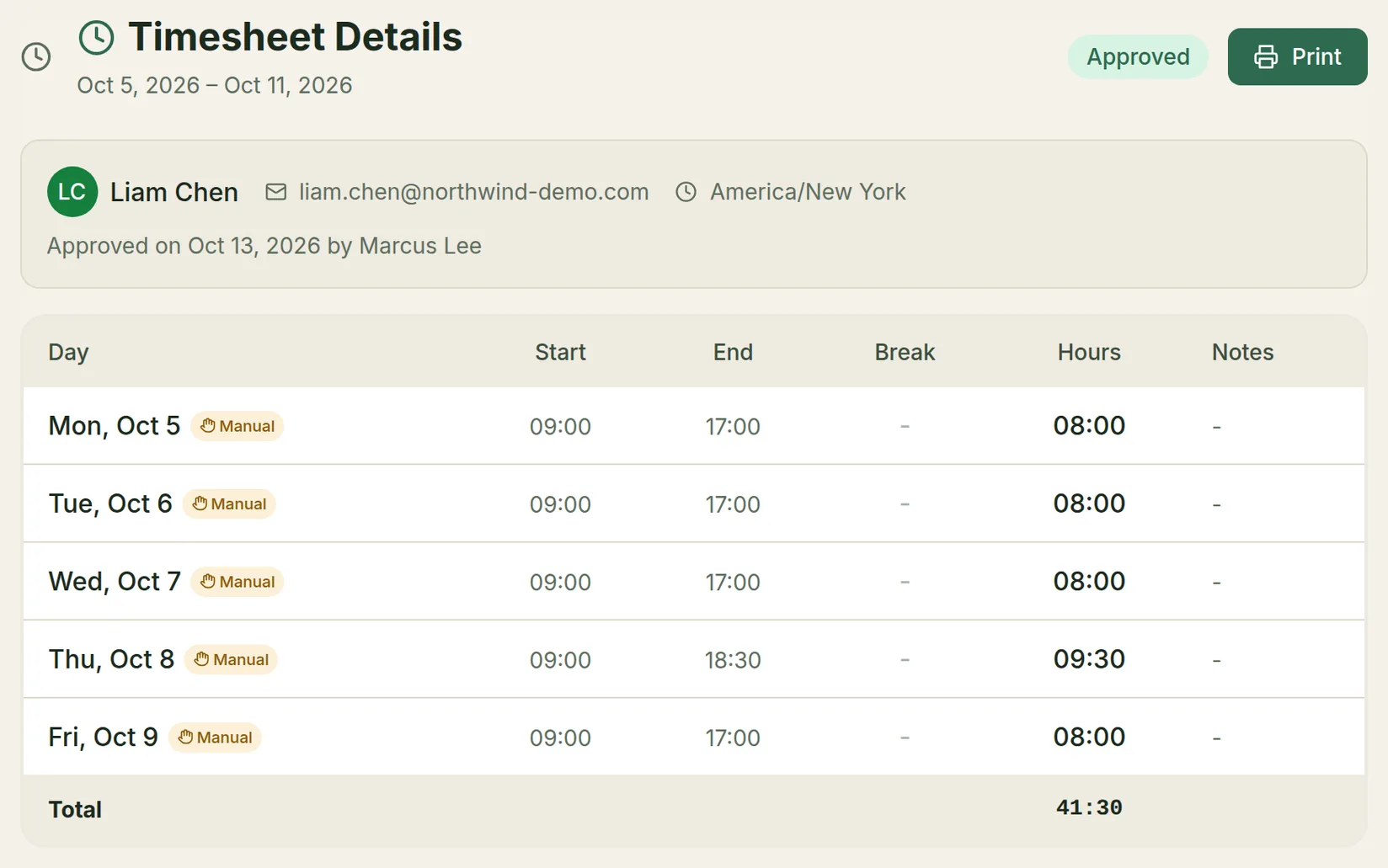Click Tuesday's 17:00 end time

733,504
